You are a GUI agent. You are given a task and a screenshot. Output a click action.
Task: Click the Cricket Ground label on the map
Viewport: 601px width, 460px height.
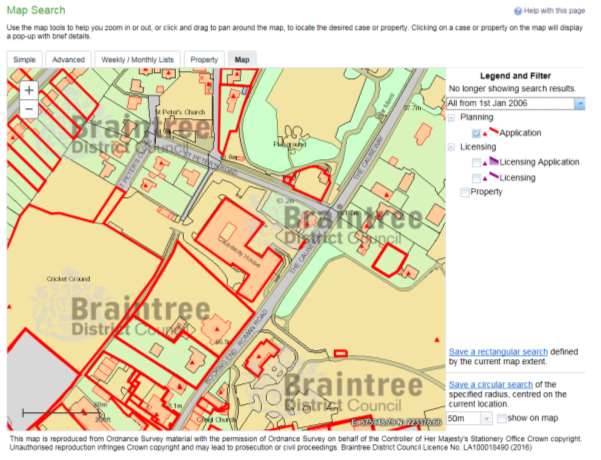(68, 279)
